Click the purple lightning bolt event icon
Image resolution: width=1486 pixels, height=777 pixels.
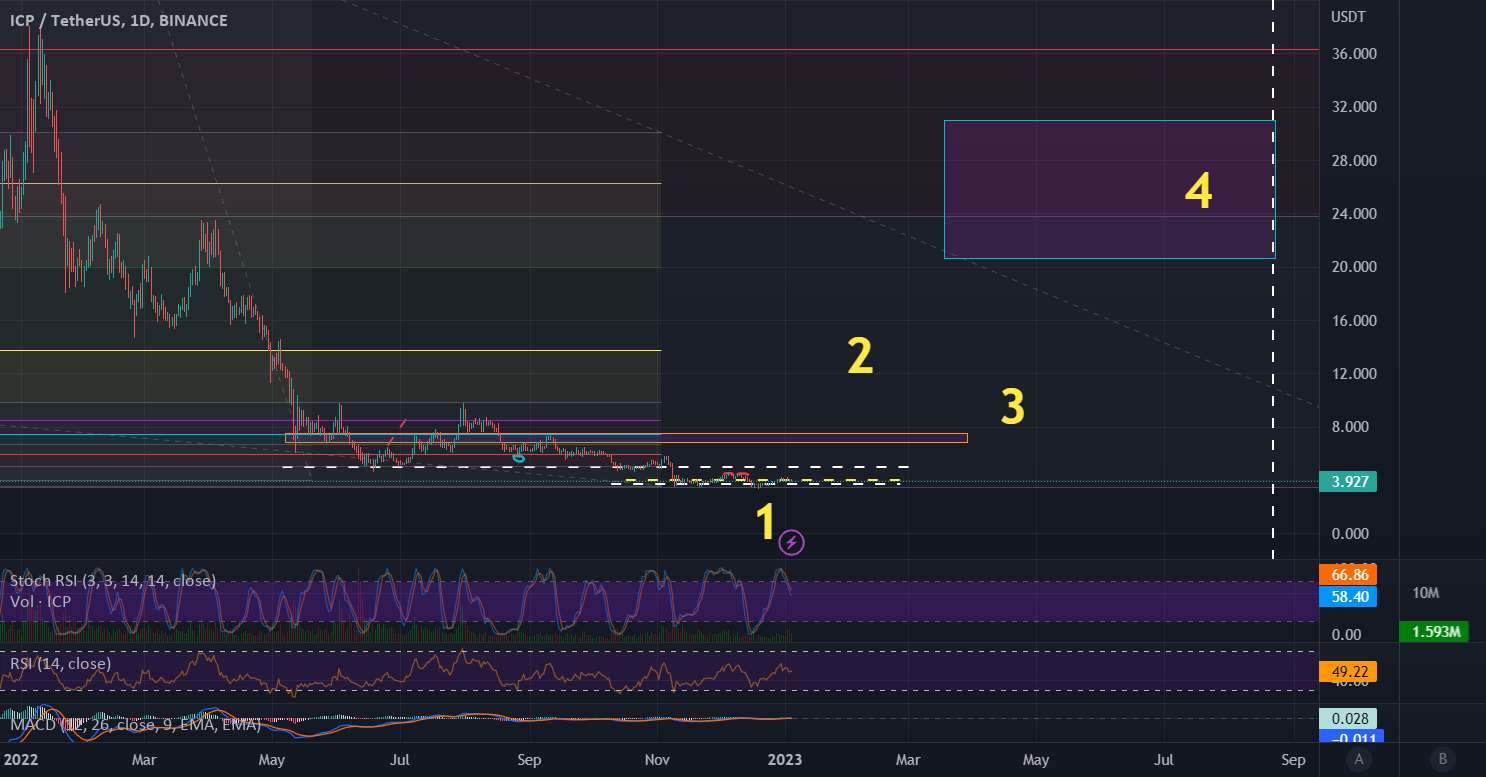(x=792, y=542)
